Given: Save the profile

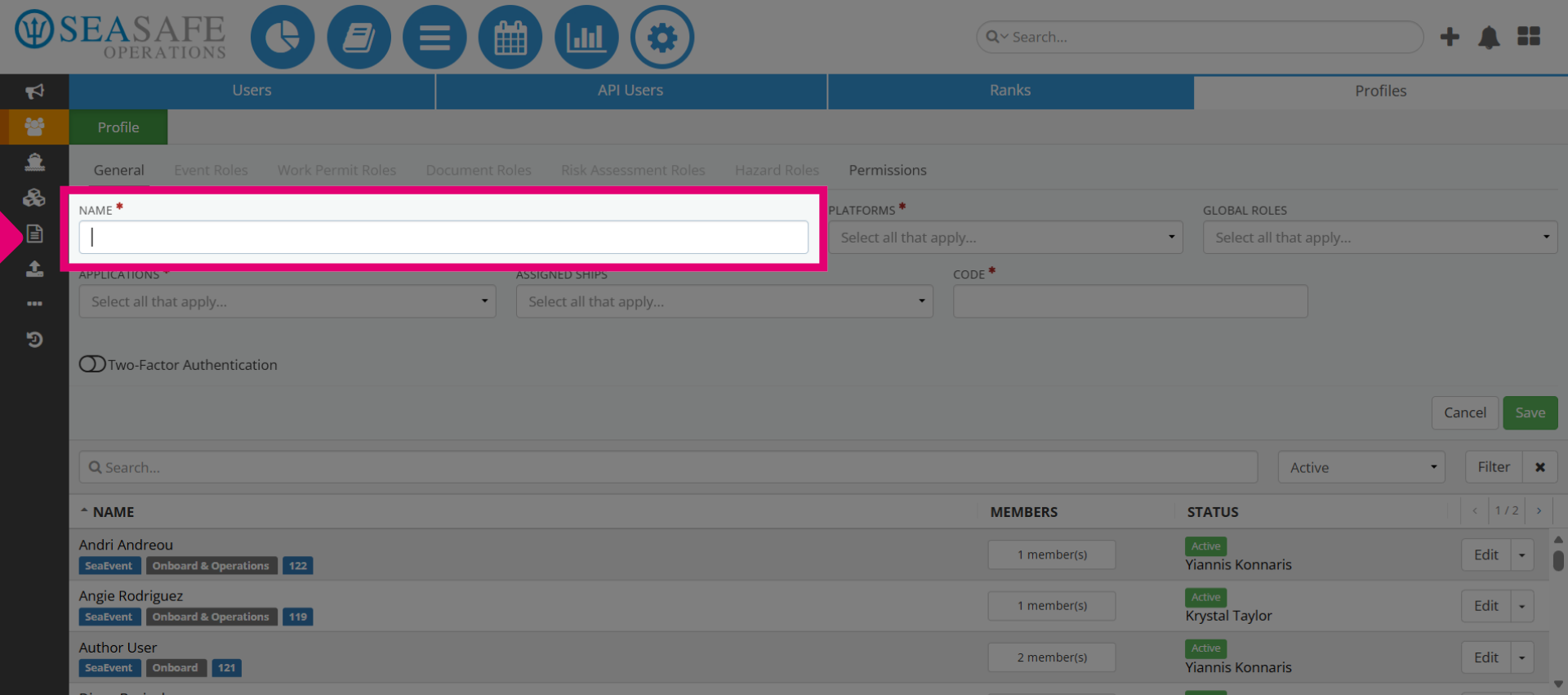Looking at the screenshot, I should (x=1530, y=413).
